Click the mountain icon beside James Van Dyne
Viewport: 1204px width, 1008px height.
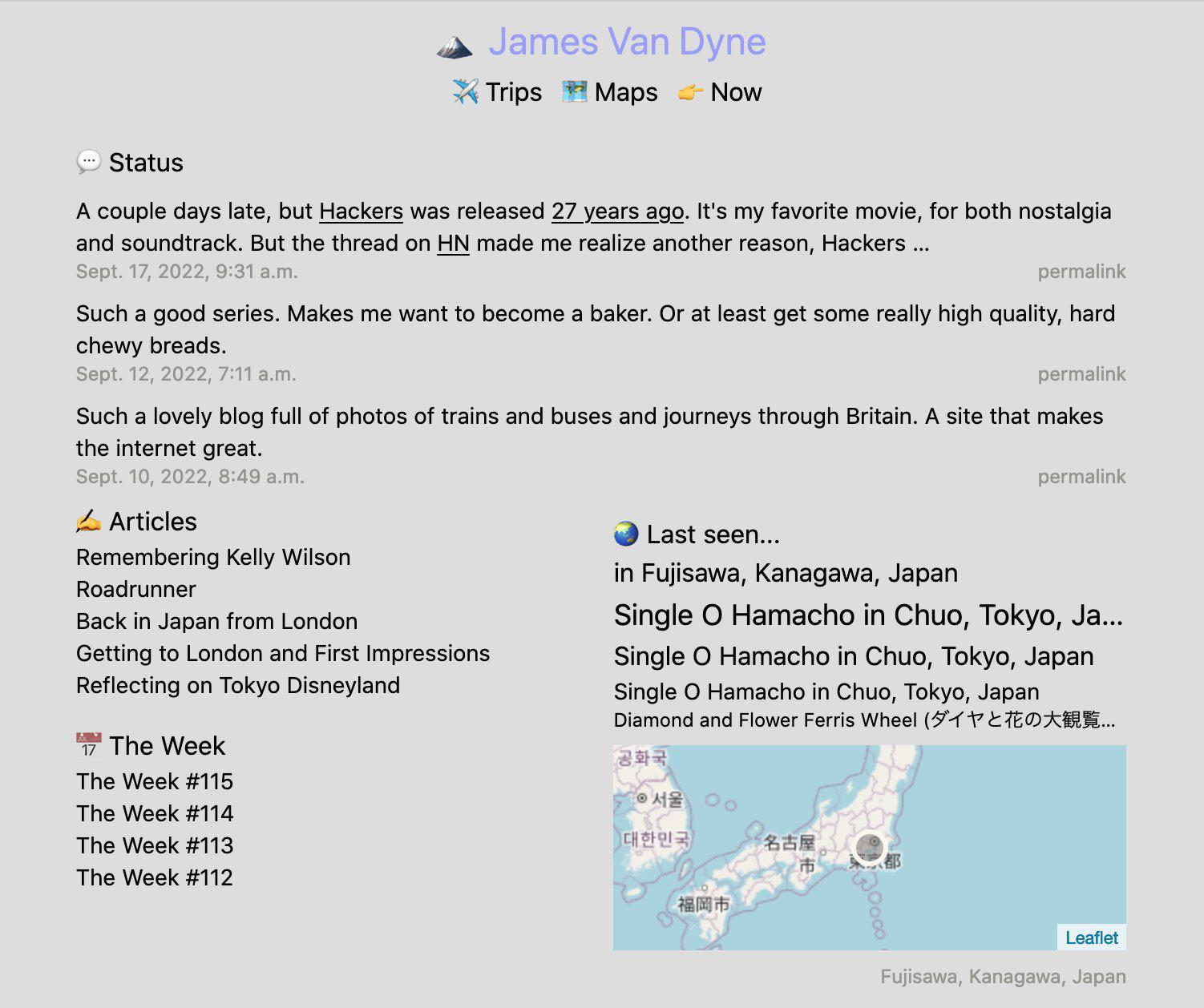click(x=455, y=46)
